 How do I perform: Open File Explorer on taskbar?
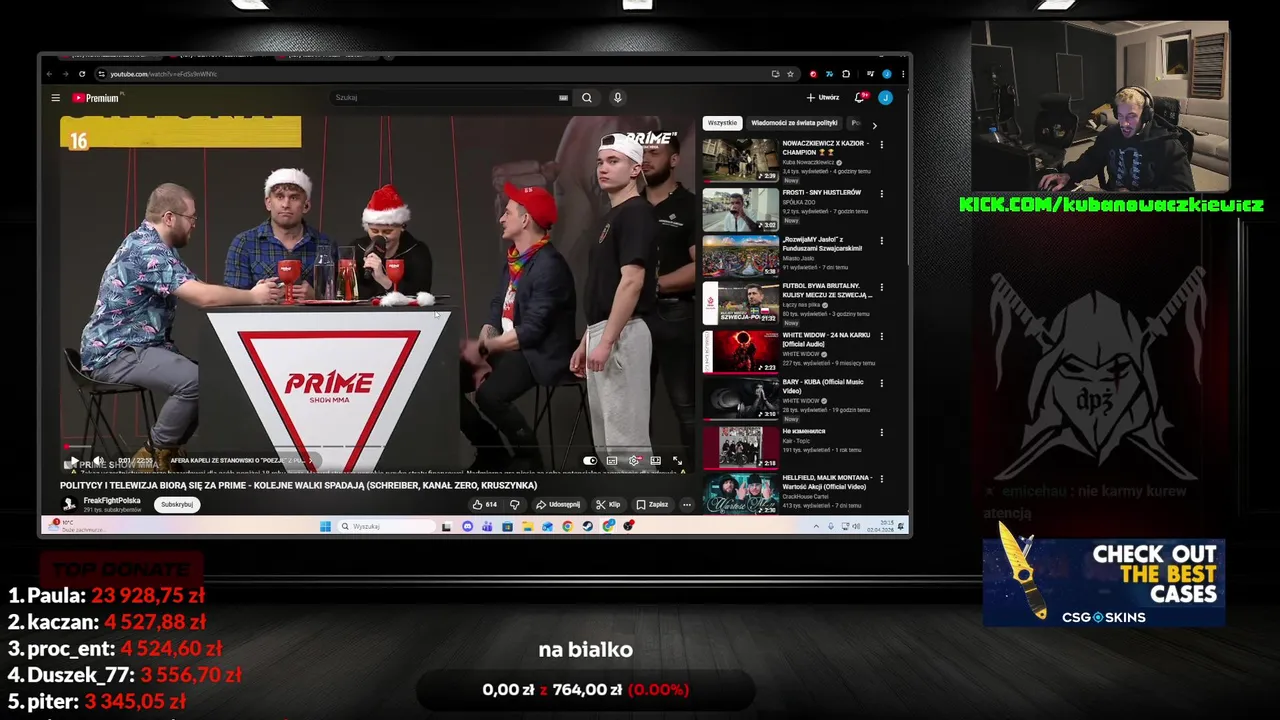[527, 527]
